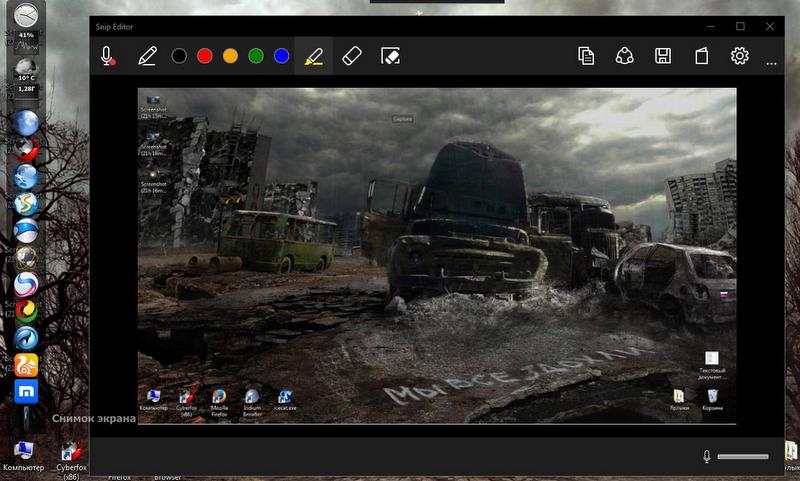Launch the golden S globe browser in dock
This screenshot has height=481, width=800.
coord(26,204)
